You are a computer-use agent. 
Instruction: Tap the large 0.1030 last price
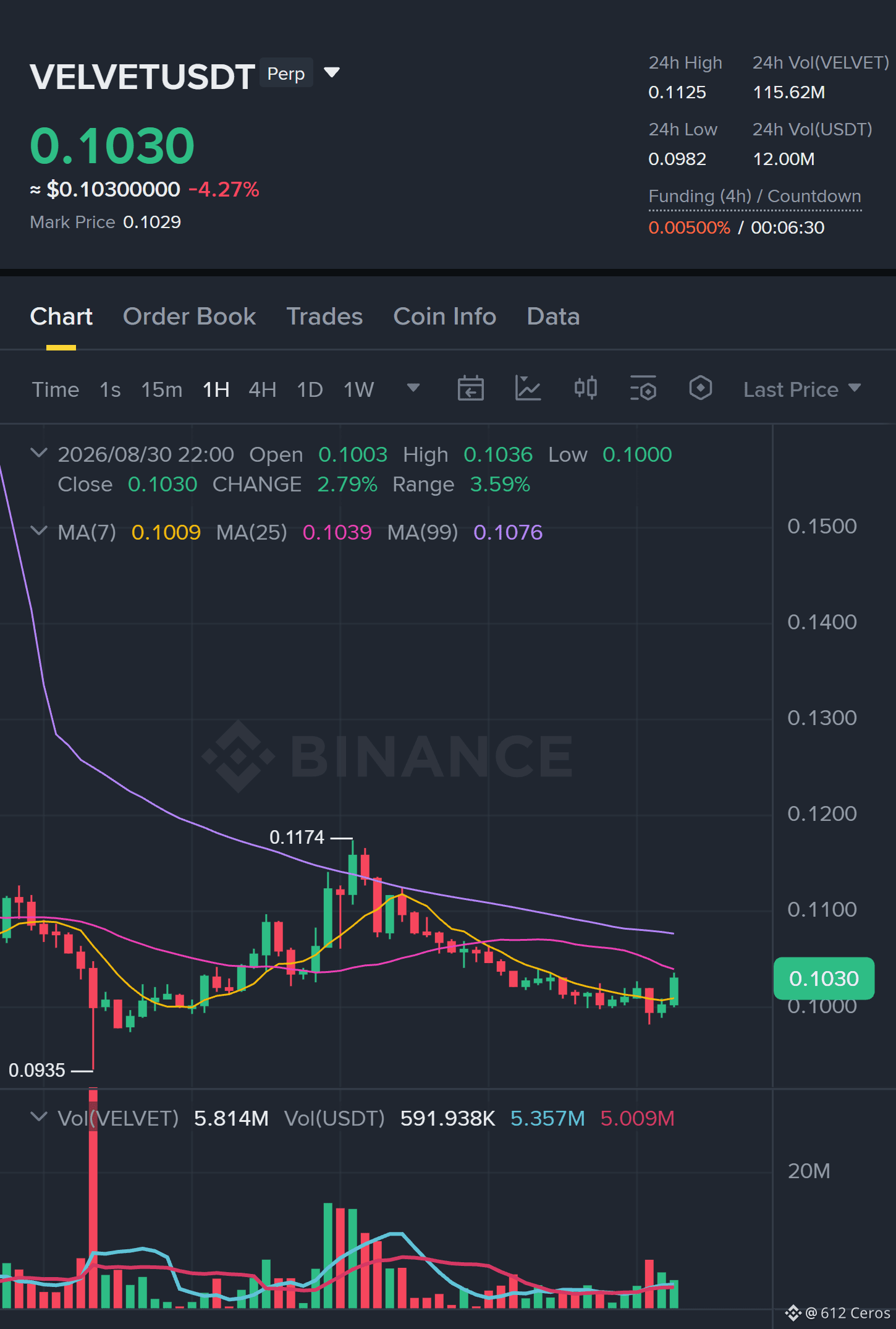112,146
